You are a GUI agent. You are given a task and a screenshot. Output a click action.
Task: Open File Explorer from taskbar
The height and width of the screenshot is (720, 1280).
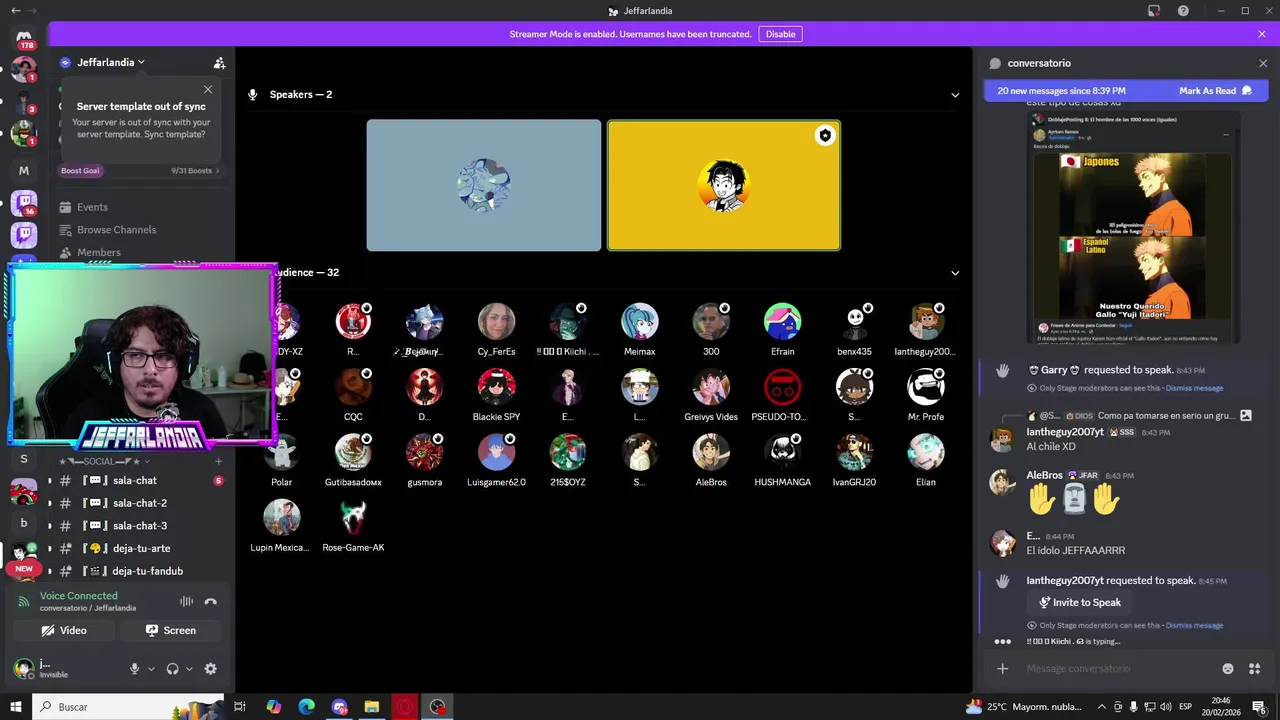[372, 707]
